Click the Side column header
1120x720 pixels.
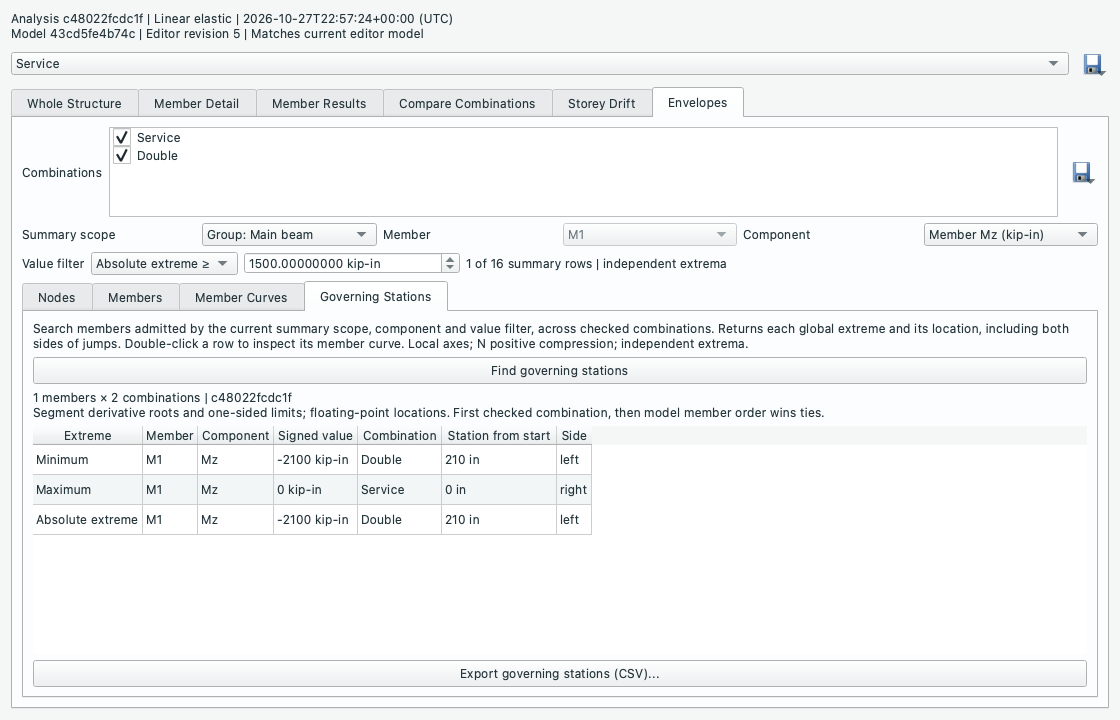574,436
